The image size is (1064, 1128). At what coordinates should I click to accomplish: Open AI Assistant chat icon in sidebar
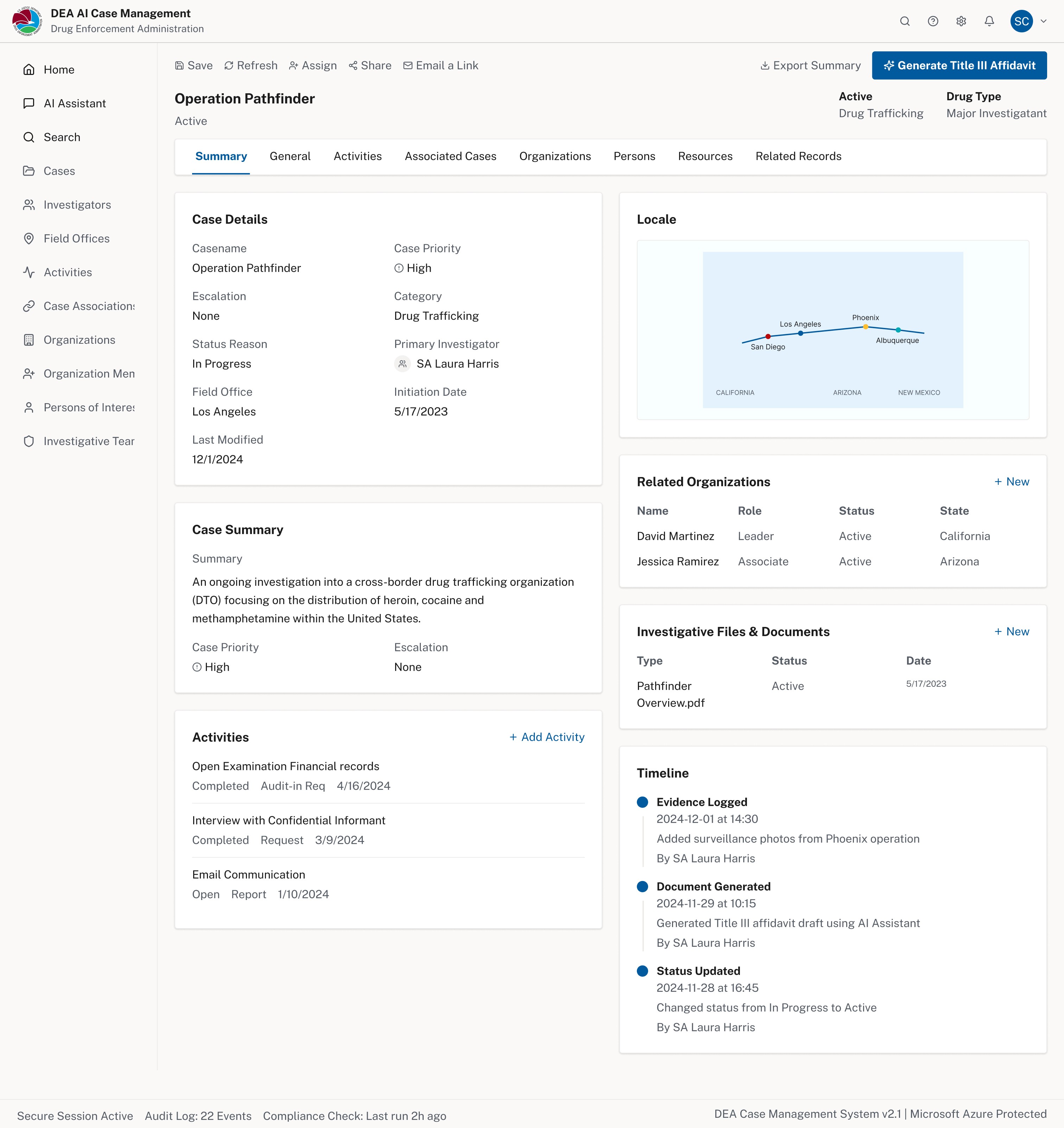click(x=29, y=103)
